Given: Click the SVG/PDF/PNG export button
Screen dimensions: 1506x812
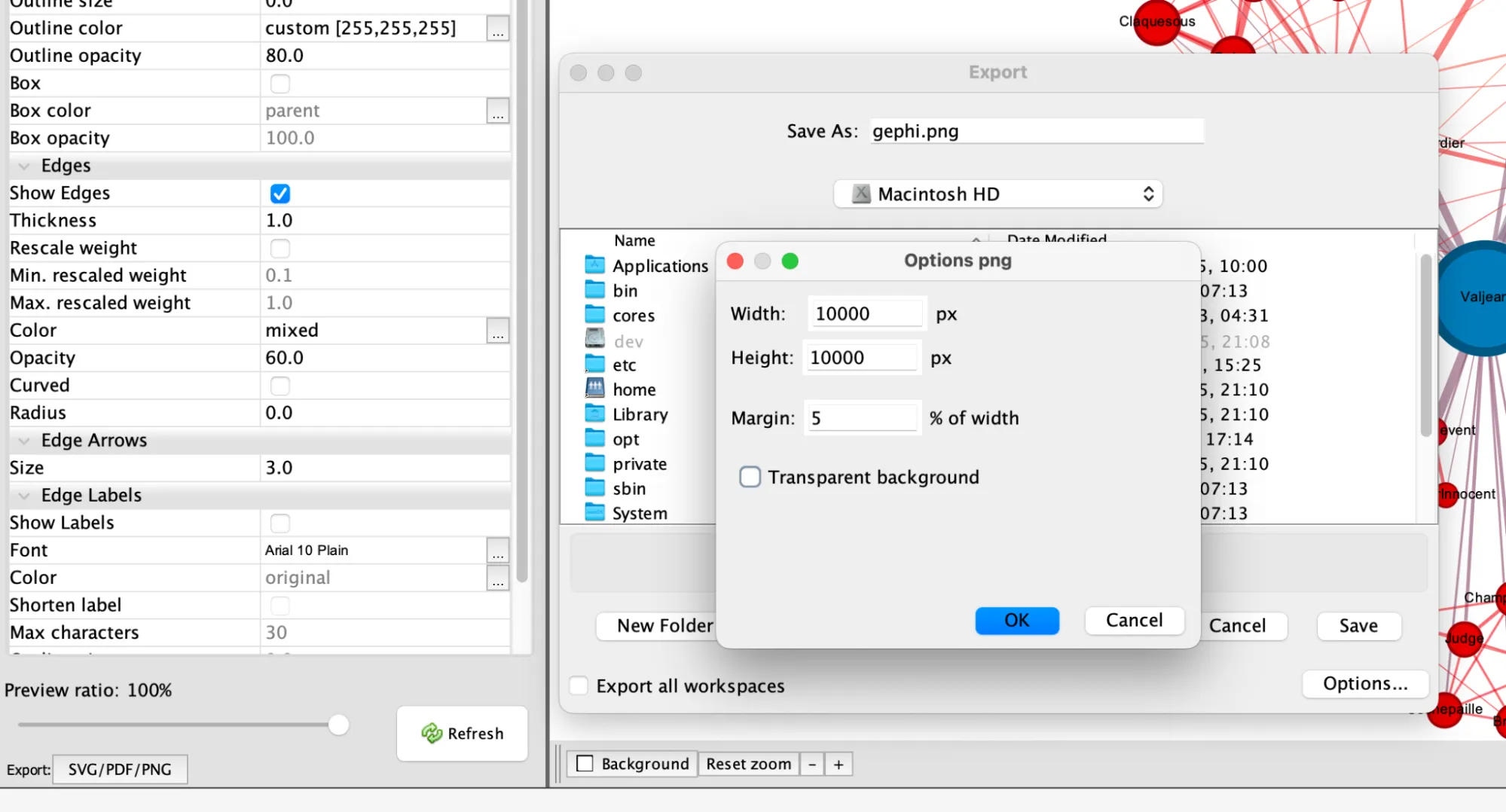Looking at the screenshot, I should [x=120, y=769].
